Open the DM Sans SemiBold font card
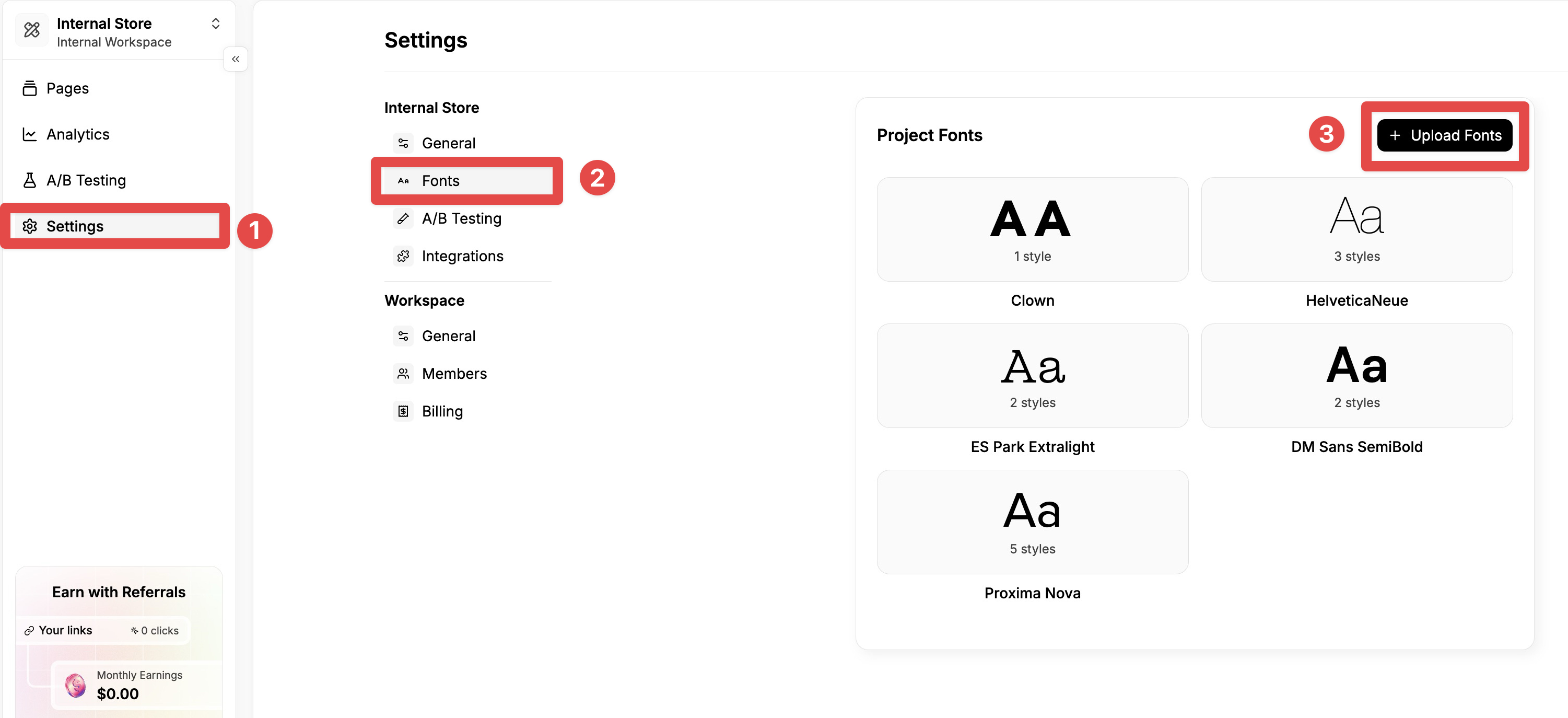The width and height of the screenshot is (1568, 718). point(1357,376)
